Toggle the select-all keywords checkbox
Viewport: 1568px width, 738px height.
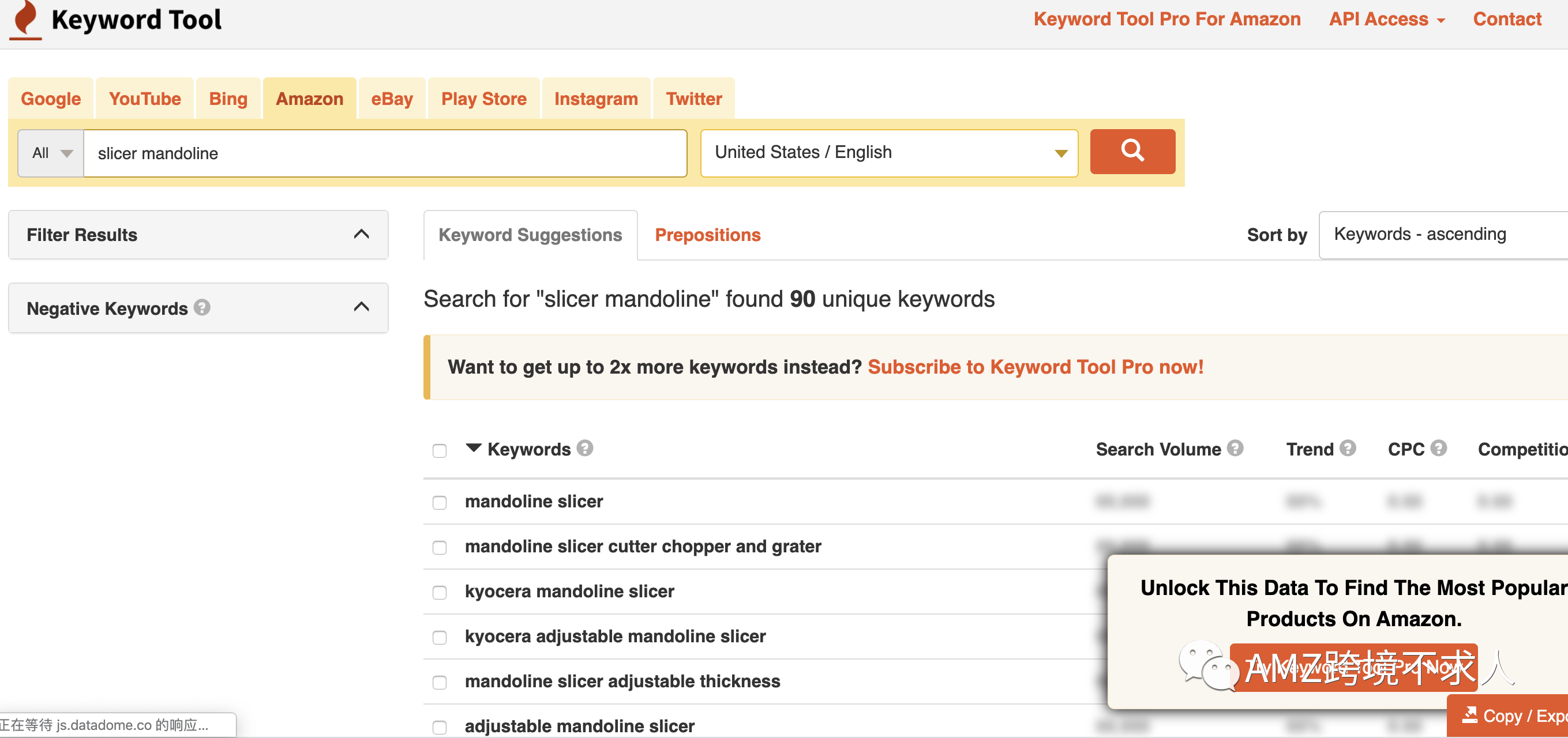440,451
